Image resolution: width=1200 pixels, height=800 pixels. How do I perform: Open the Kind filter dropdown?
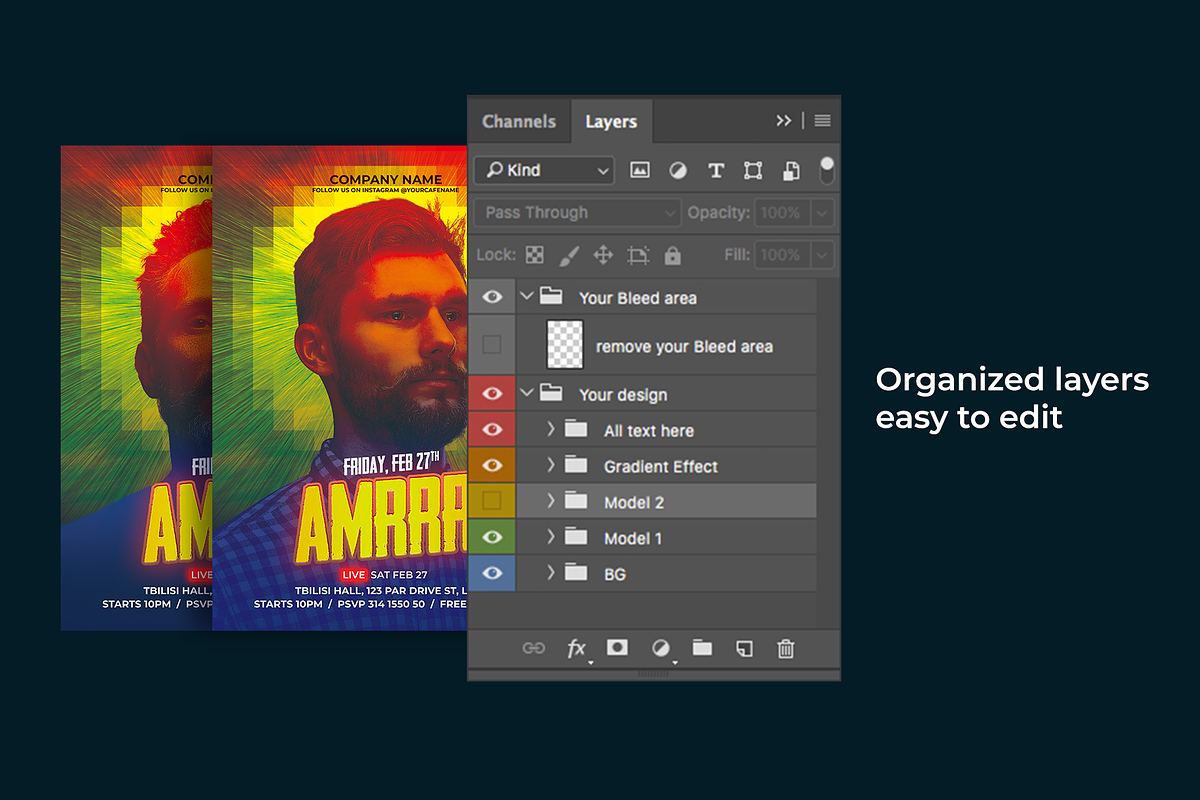point(545,170)
